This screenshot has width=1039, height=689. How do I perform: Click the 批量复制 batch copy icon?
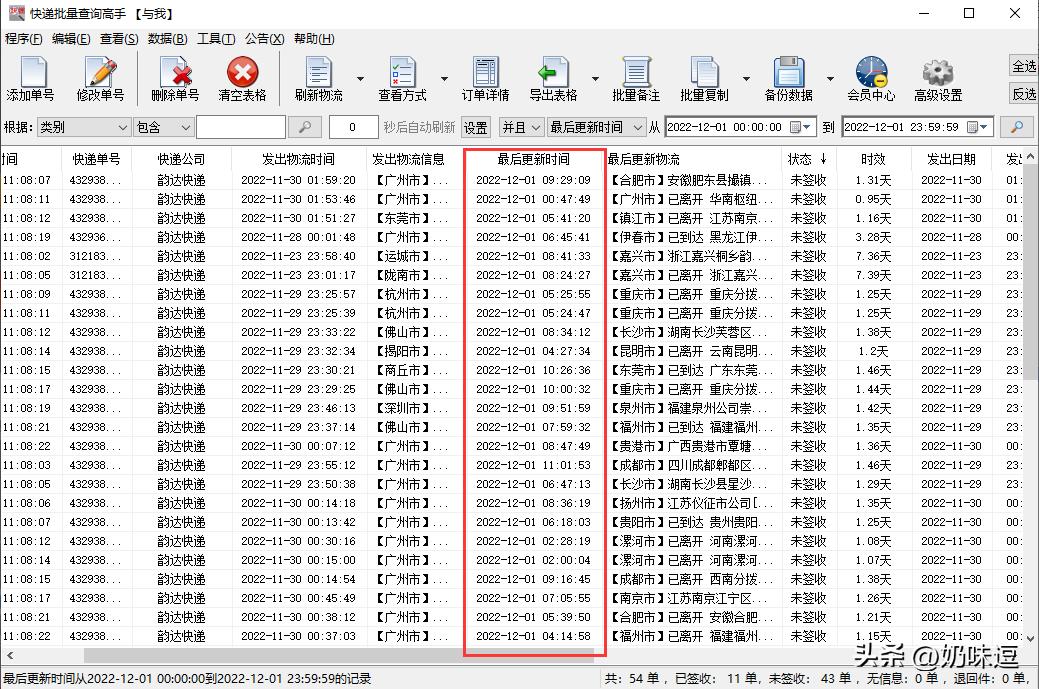[x=707, y=78]
